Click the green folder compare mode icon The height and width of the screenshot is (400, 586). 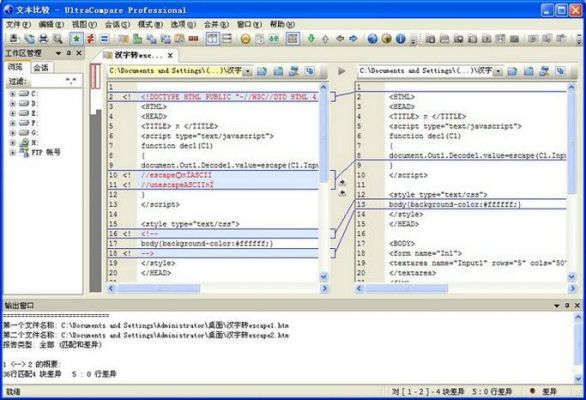(x=138, y=39)
